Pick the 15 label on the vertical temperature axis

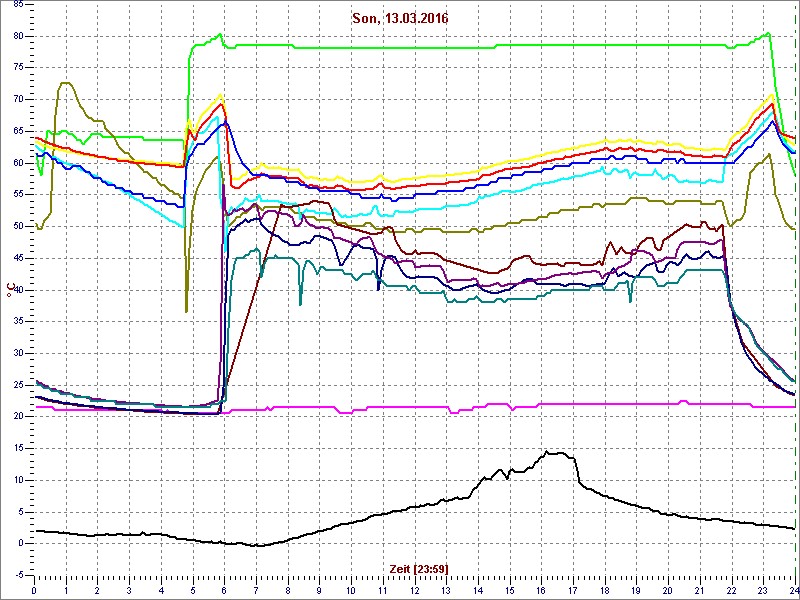coord(17,448)
